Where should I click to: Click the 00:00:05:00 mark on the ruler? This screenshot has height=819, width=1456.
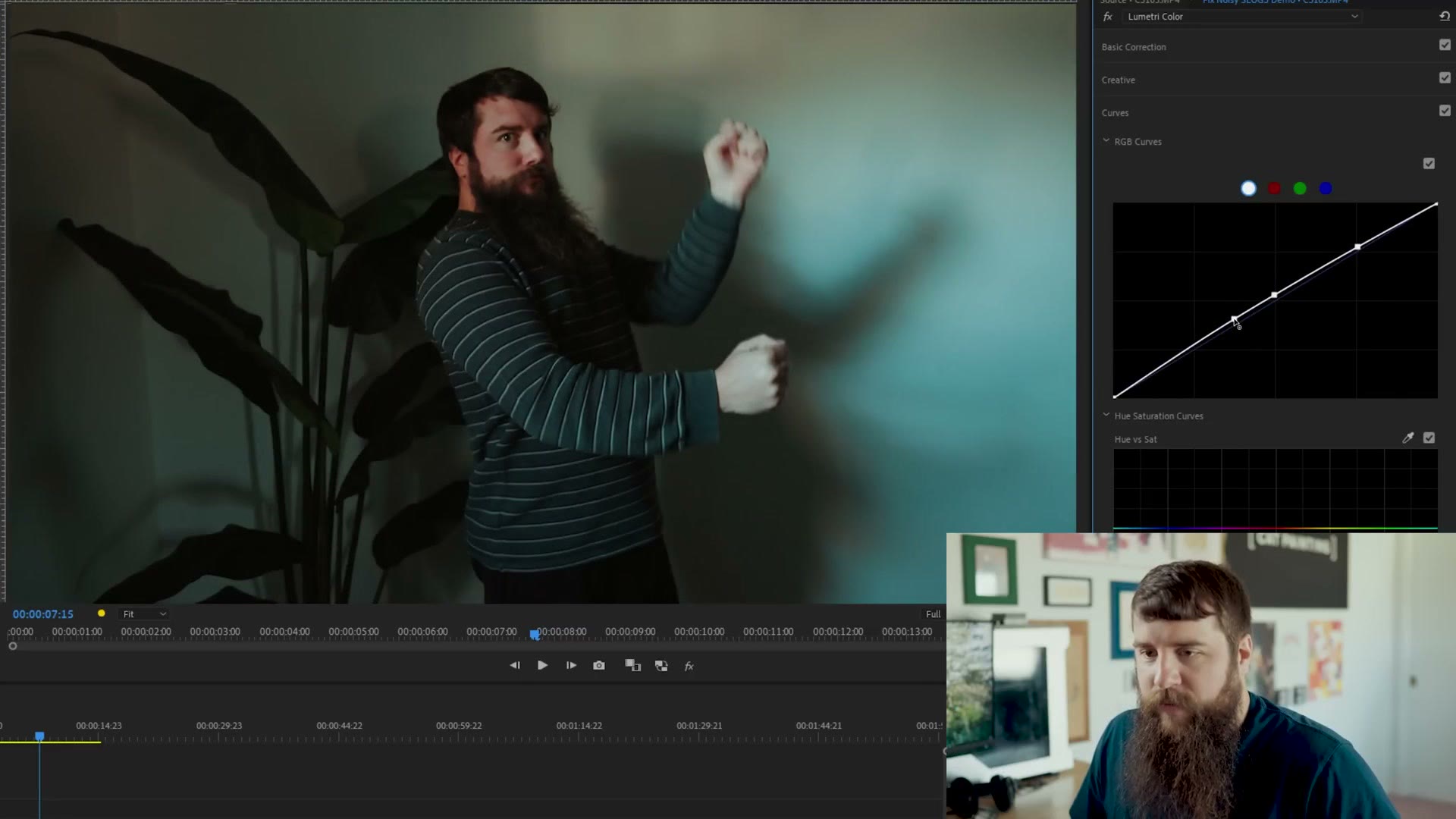(x=354, y=632)
